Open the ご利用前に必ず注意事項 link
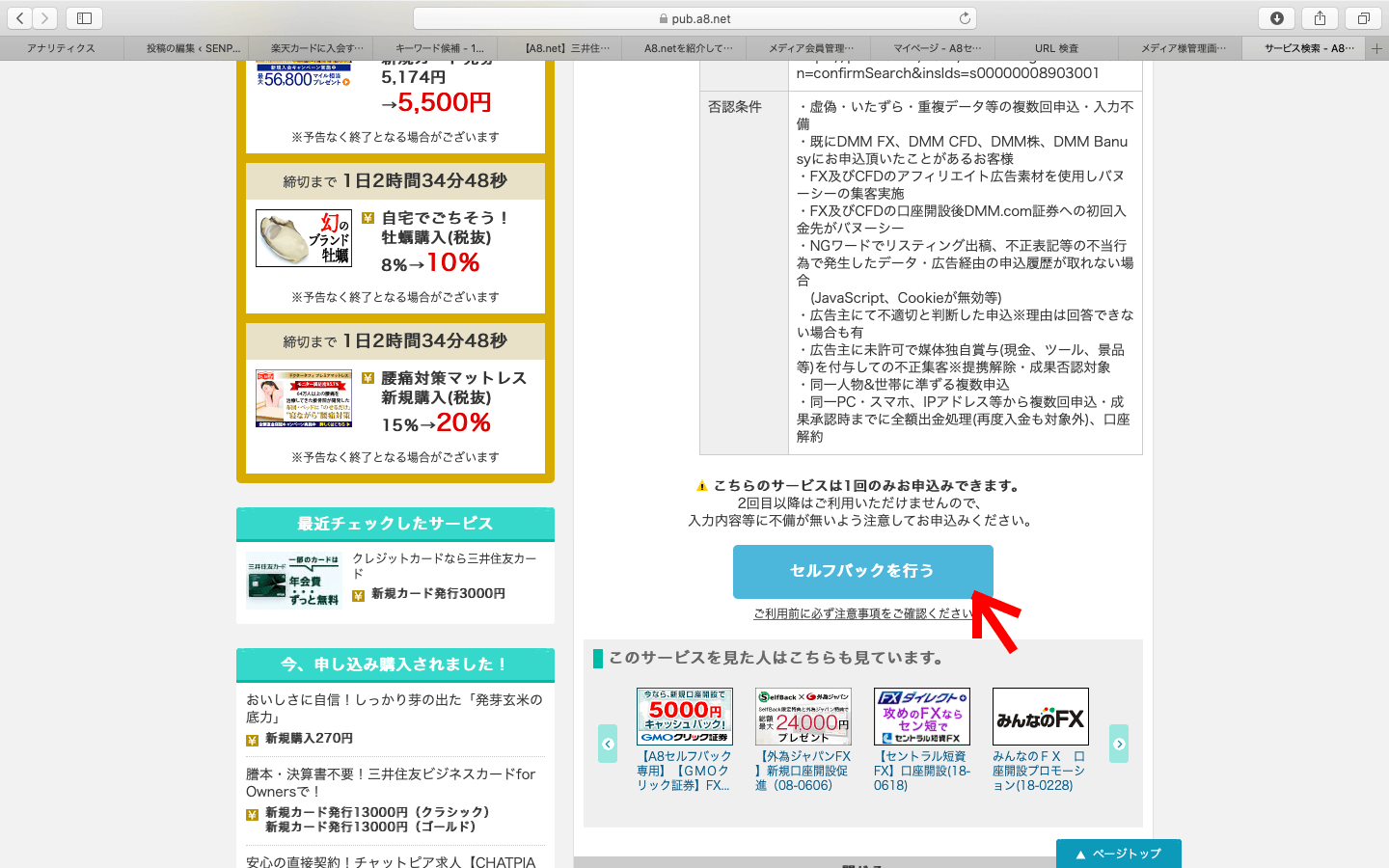This screenshot has width=1389, height=868. (x=862, y=613)
